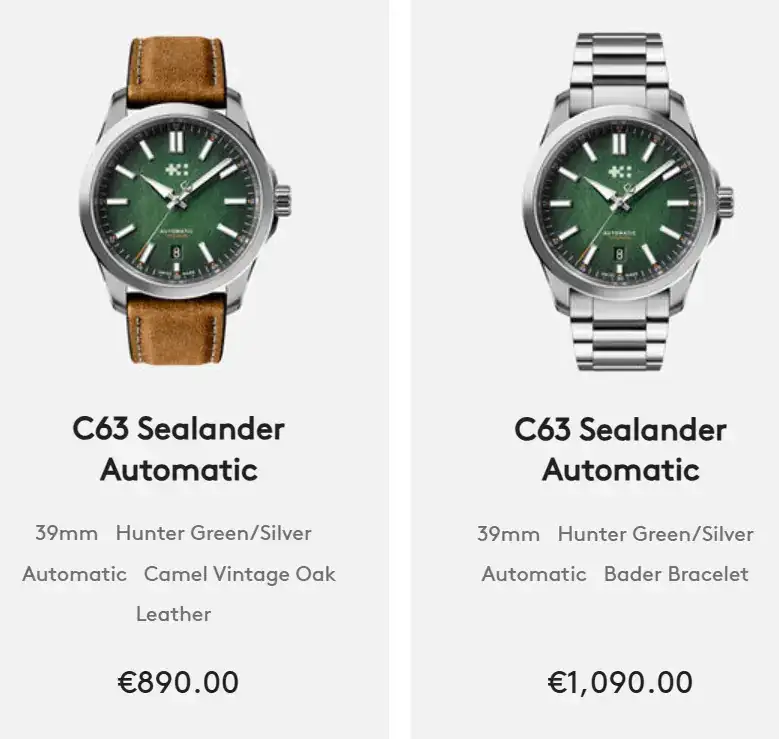Click the green dial of the leather strap watch
779x739 pixels.
[178, 203]
